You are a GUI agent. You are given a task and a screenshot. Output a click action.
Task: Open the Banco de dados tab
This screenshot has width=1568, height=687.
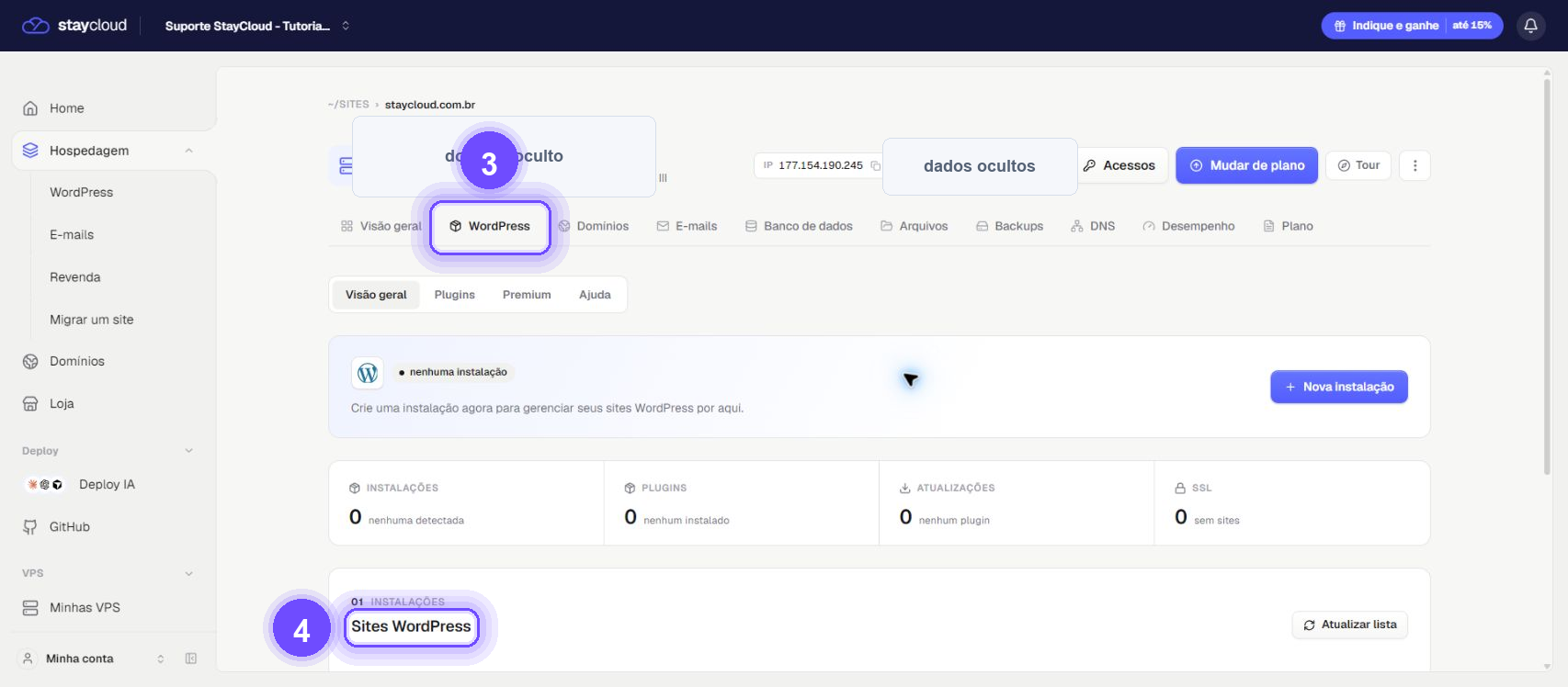click(799, 226)
